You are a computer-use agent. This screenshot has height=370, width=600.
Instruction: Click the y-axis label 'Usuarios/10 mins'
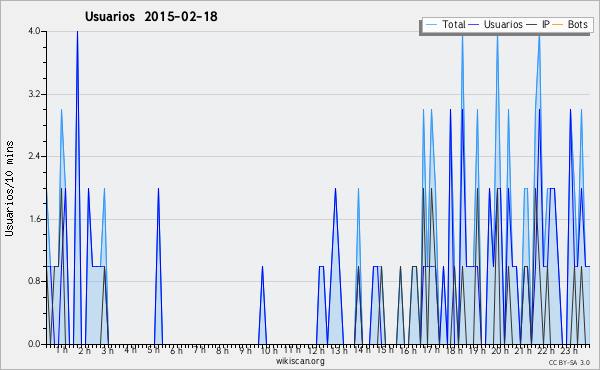tap(9, 188)
